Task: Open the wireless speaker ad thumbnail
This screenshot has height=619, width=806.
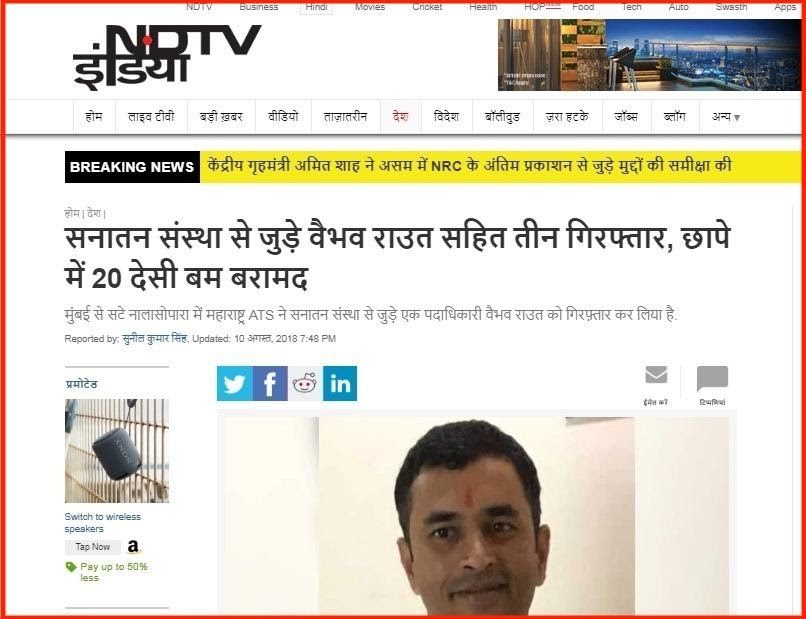Action: click(x=117, y=451)
